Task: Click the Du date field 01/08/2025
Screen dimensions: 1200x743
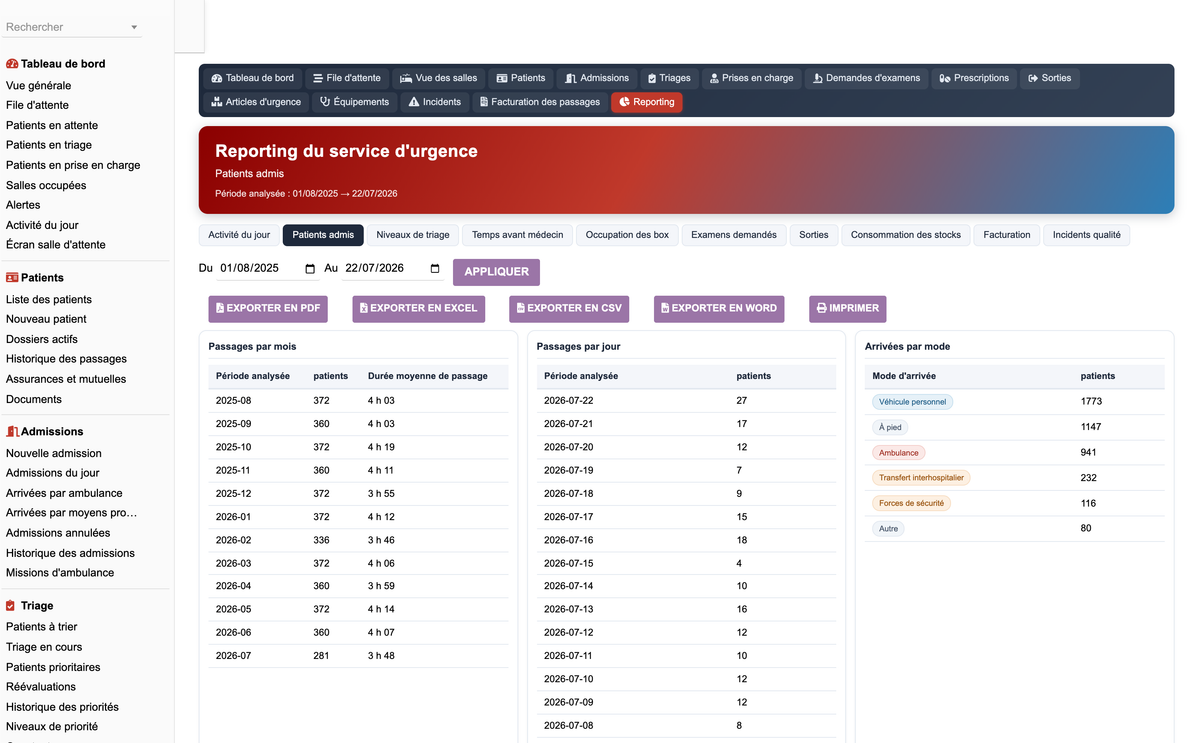Action: tap(267, 269)
